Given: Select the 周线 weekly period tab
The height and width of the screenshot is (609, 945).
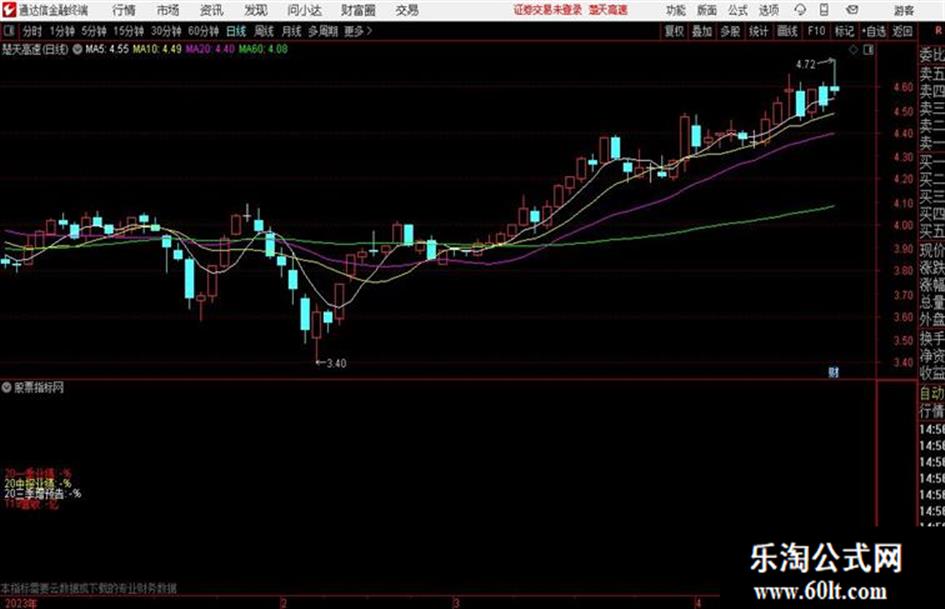Looking at the screenshot, I should click(264, 31).
